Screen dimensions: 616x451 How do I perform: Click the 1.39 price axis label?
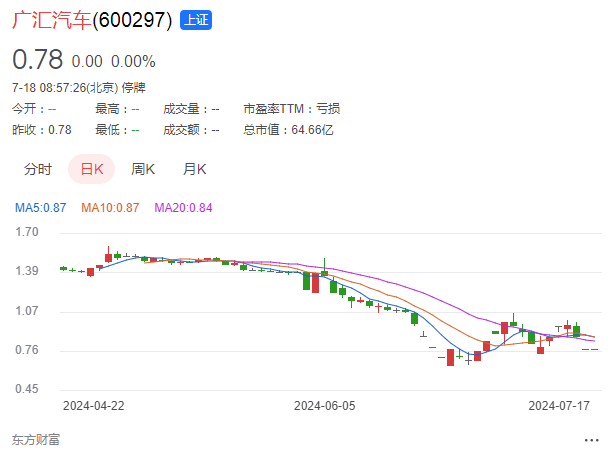pos(27,271)
